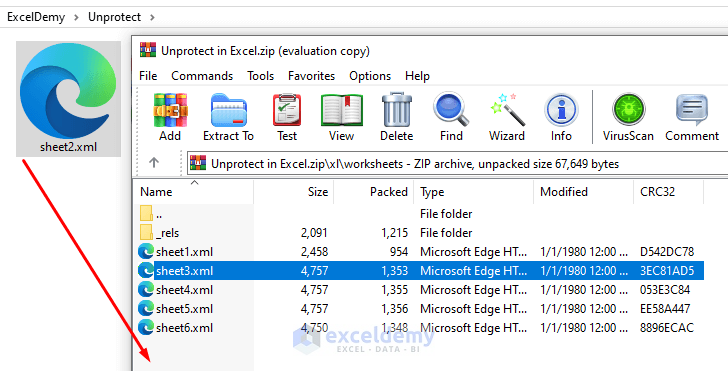Viewport: 728px width, 371px height.
Task: Run the Test archive tool
Action: click(x=286, y=111)
